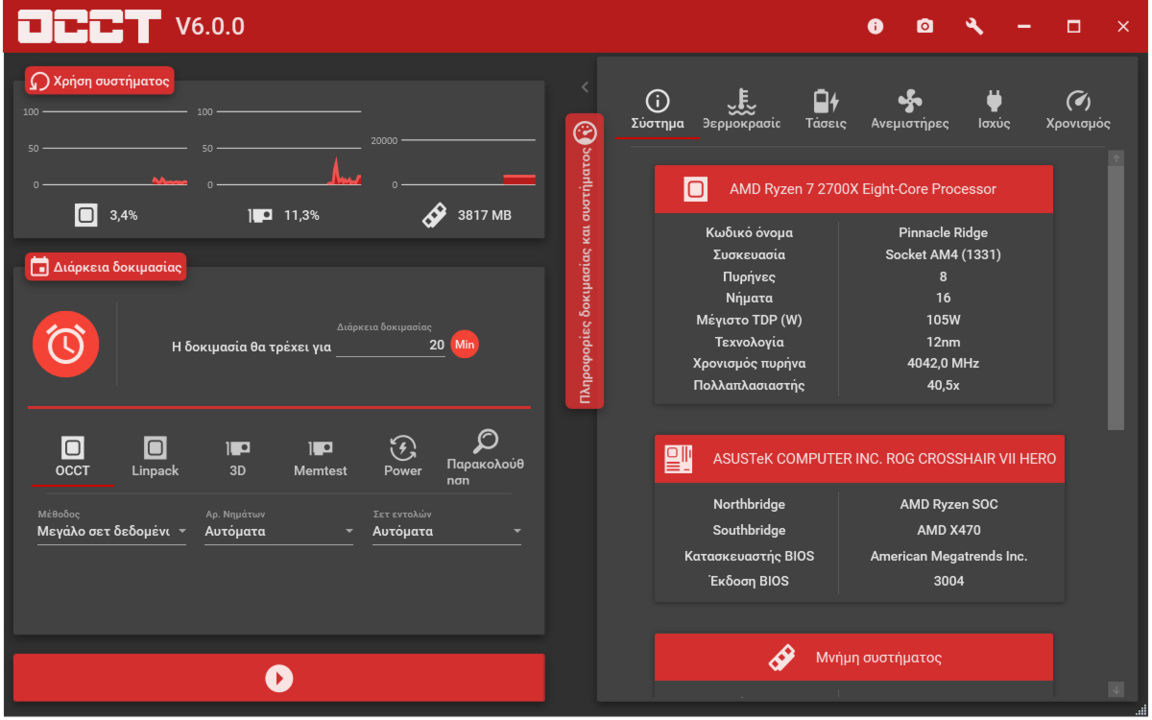
Task: Click the vertical scrollbar thumb
Action: tap(1116, 298)
